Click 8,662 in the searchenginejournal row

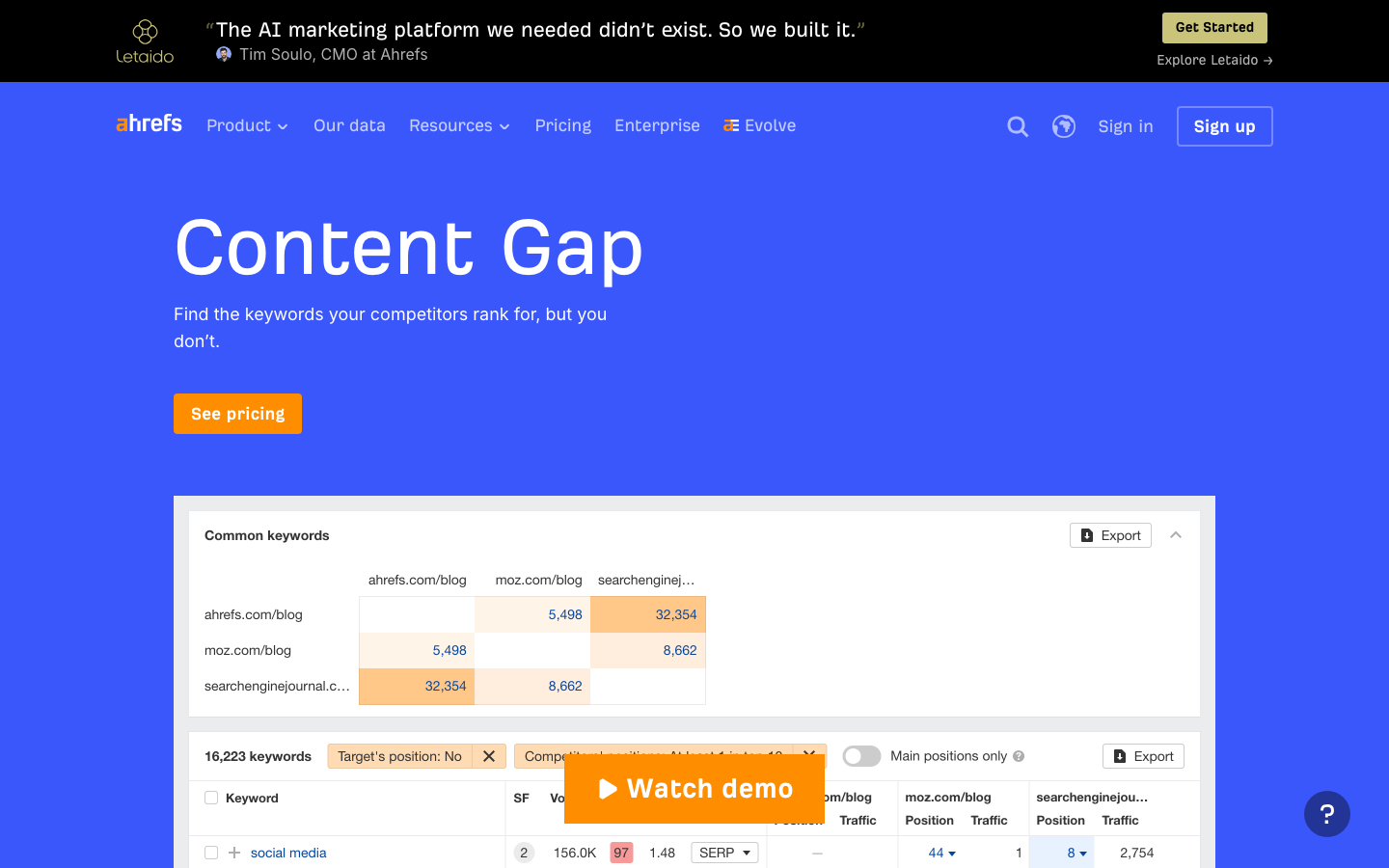pos(565,686)
